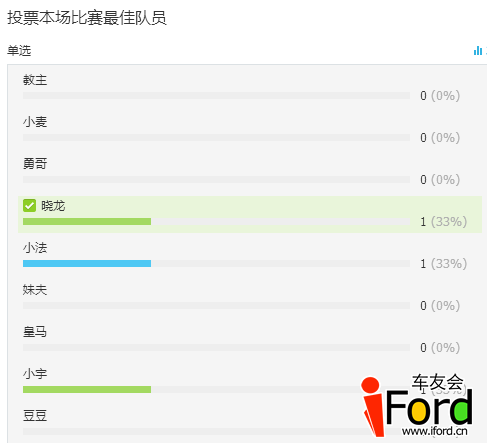Click the blue bar chart statistics icon

coord(478,51)
